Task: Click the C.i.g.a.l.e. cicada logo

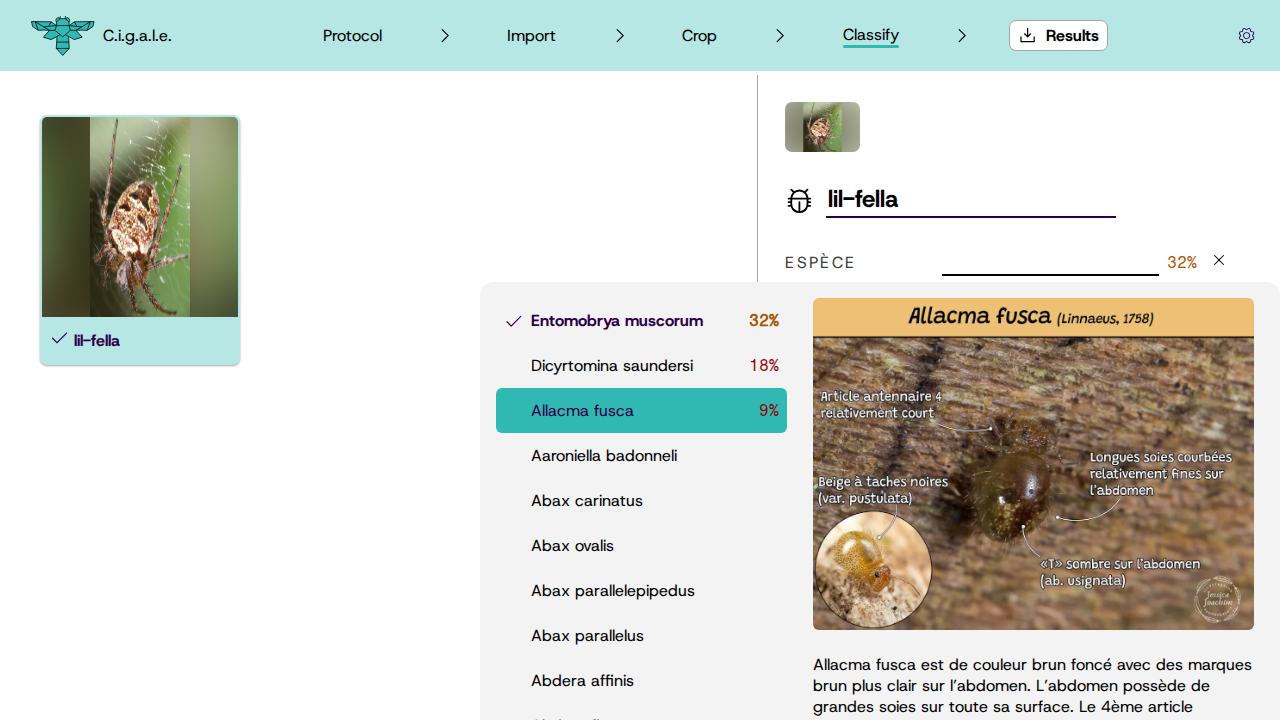Action: pos(62,36)
